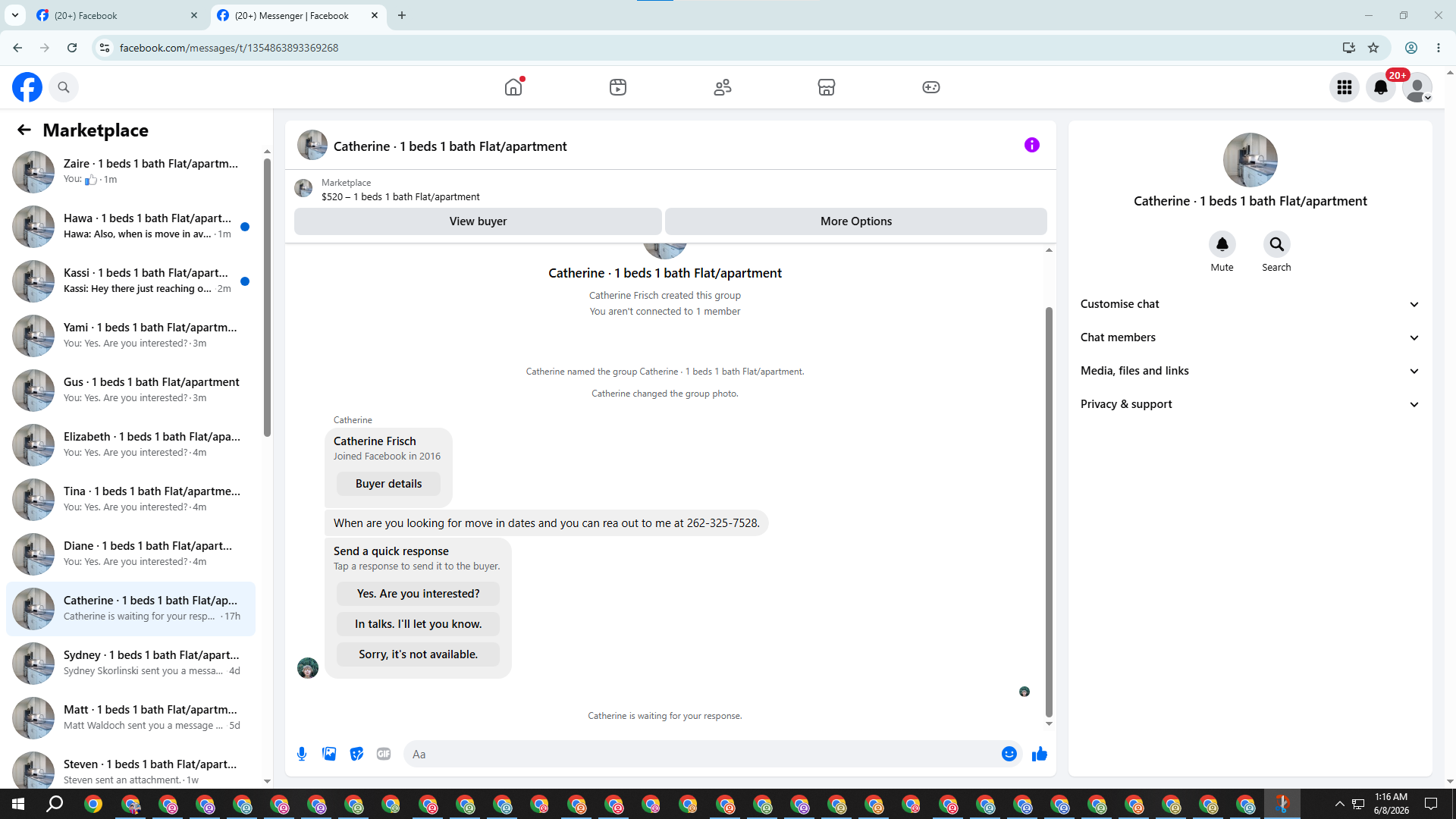Open the Chrome profile icon
The height and width of the screenshot is (819, 1456).
(1411, 48)
